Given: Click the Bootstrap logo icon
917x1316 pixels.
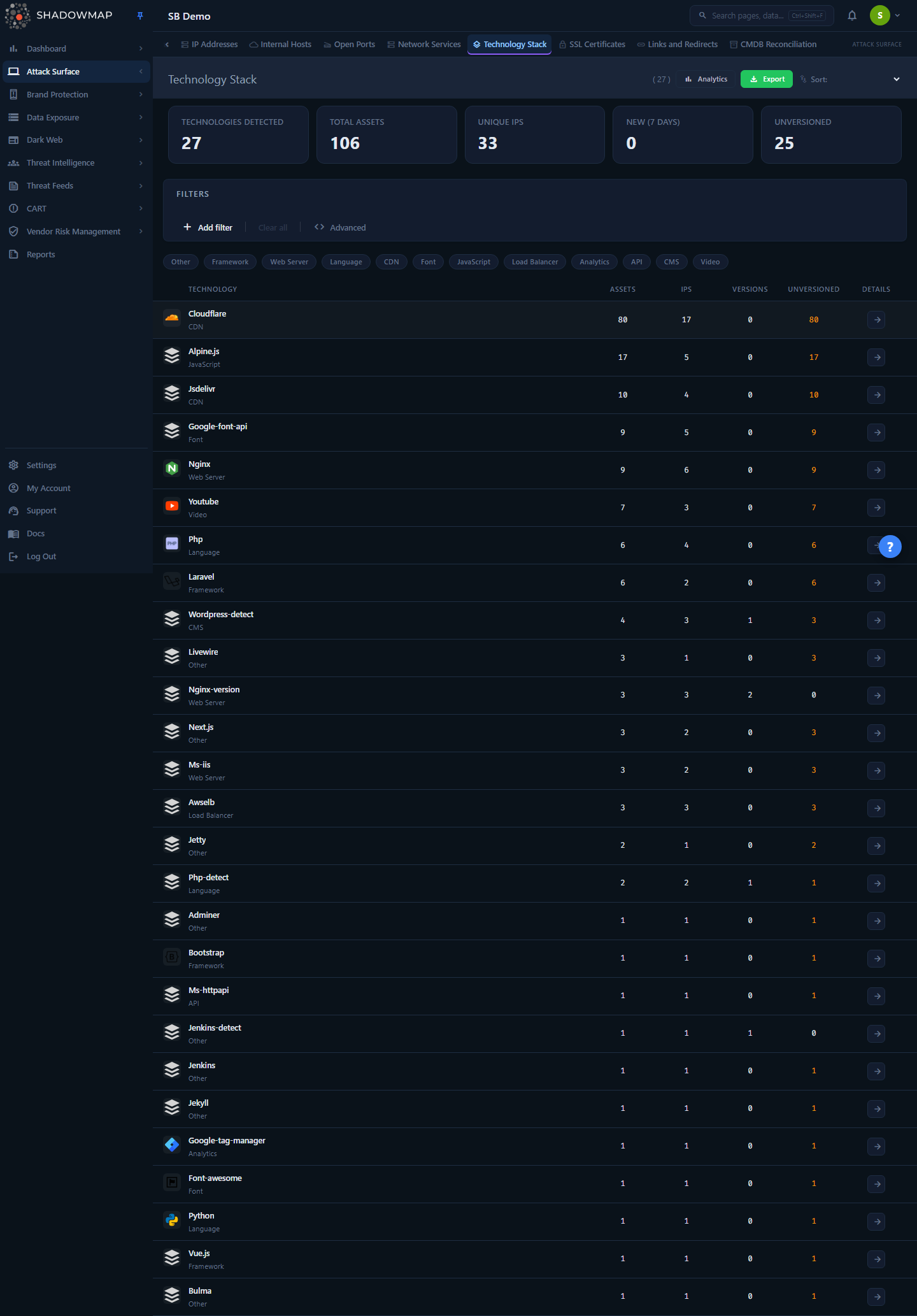Looking at the screenshot, I should click(x=172, y=957).
